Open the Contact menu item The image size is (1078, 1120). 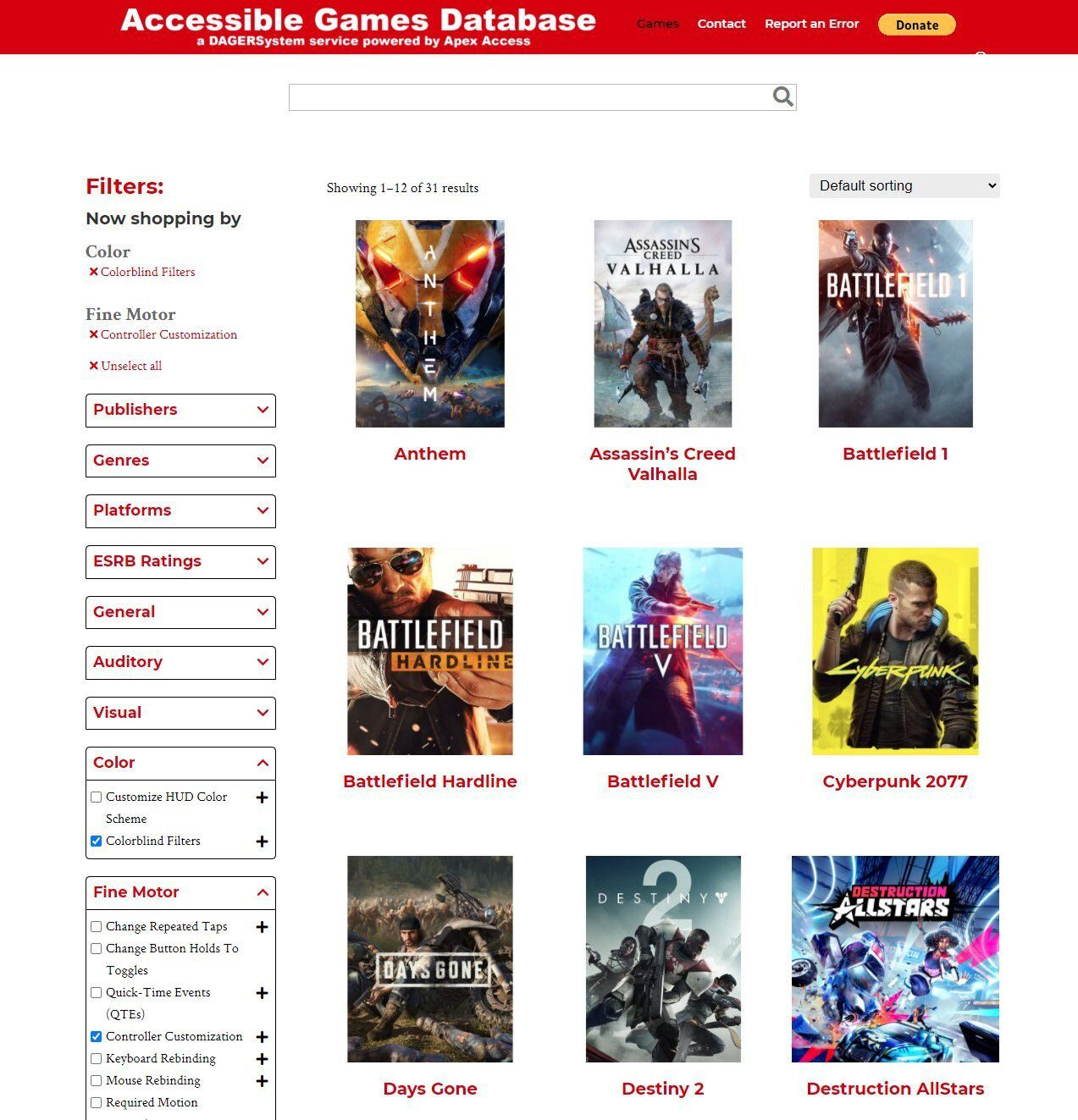tap(721, 24)
